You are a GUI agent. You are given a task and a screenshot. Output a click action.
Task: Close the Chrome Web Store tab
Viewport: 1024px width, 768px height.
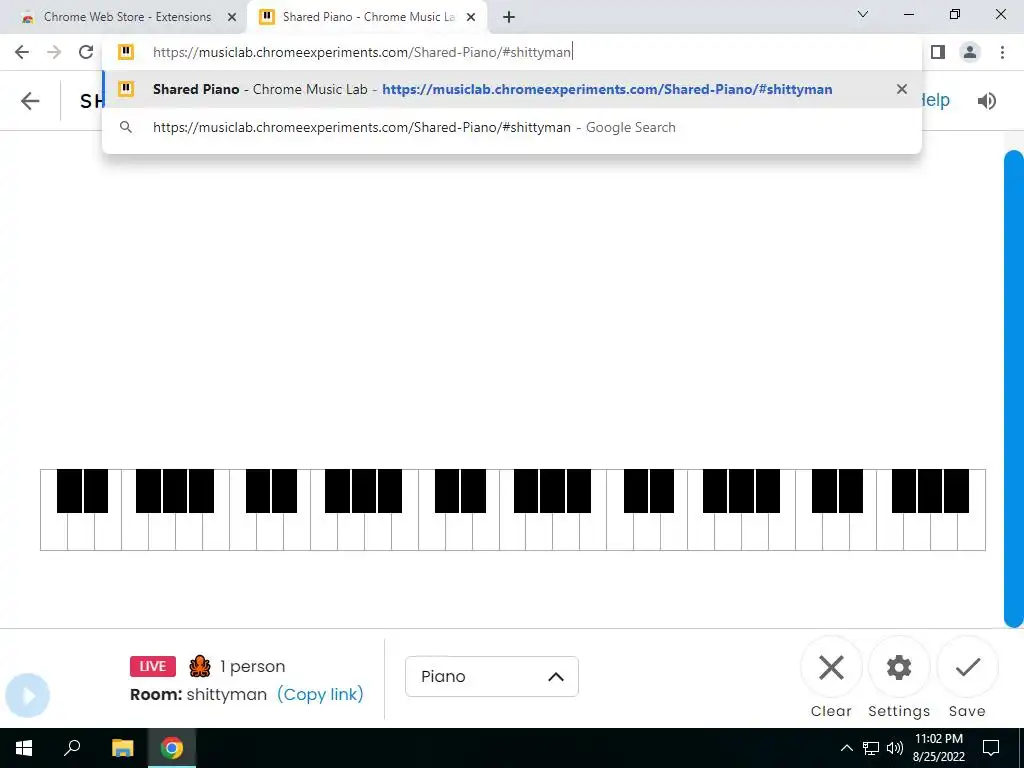(232, 17)
